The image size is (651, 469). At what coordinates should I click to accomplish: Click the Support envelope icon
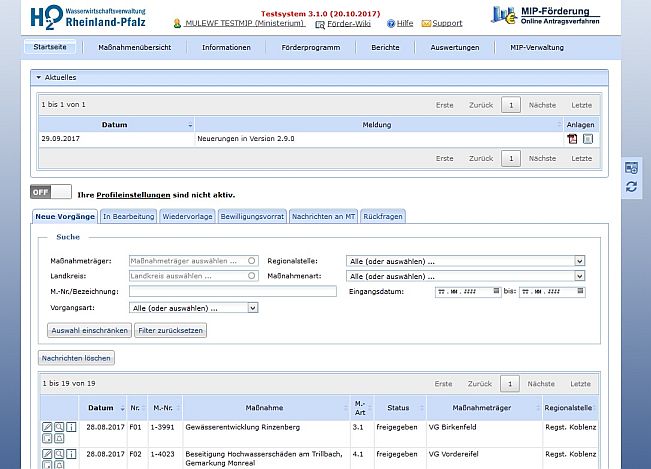pyautogui.click(x=426, y=24)
